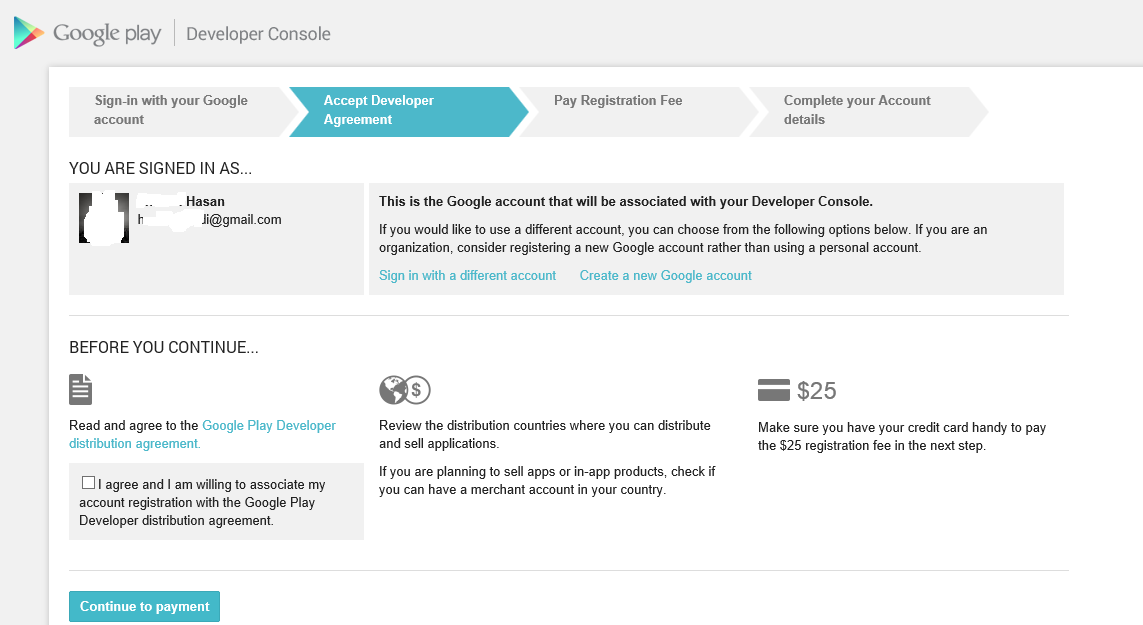This screenshot has height=625, width=1143.
Task: Click the 'Google play' wordmark text
Action: pyautogui.click(x=107, y=33)
